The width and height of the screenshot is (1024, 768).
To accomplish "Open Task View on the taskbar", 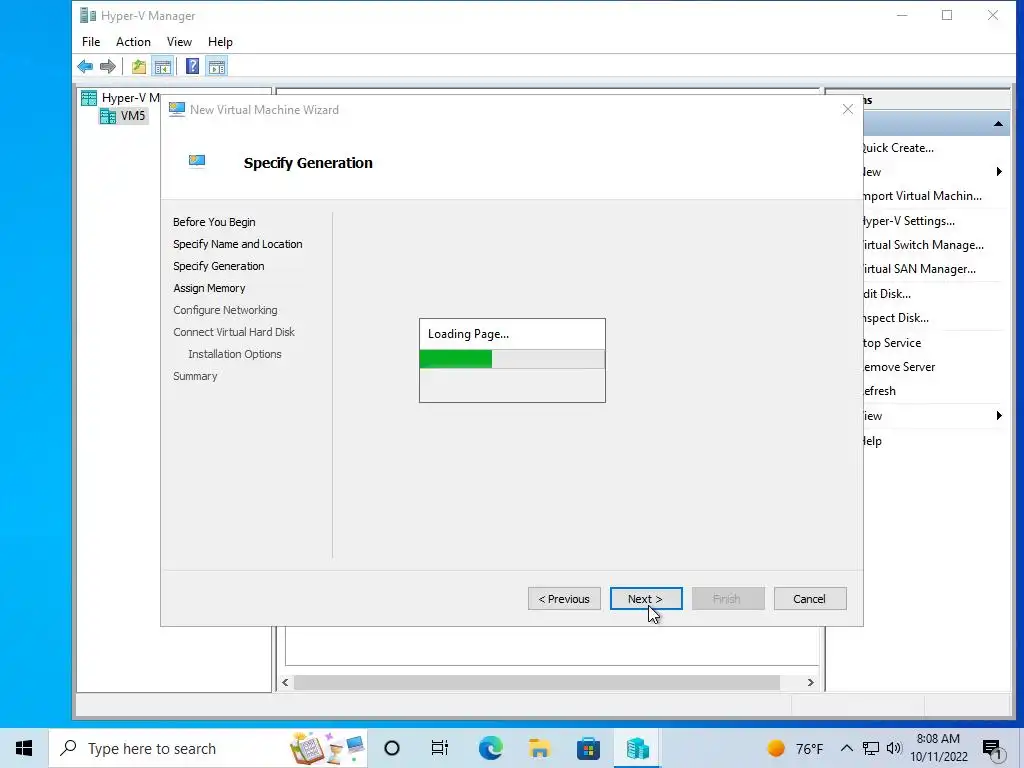I will click(x=440, y=748).
